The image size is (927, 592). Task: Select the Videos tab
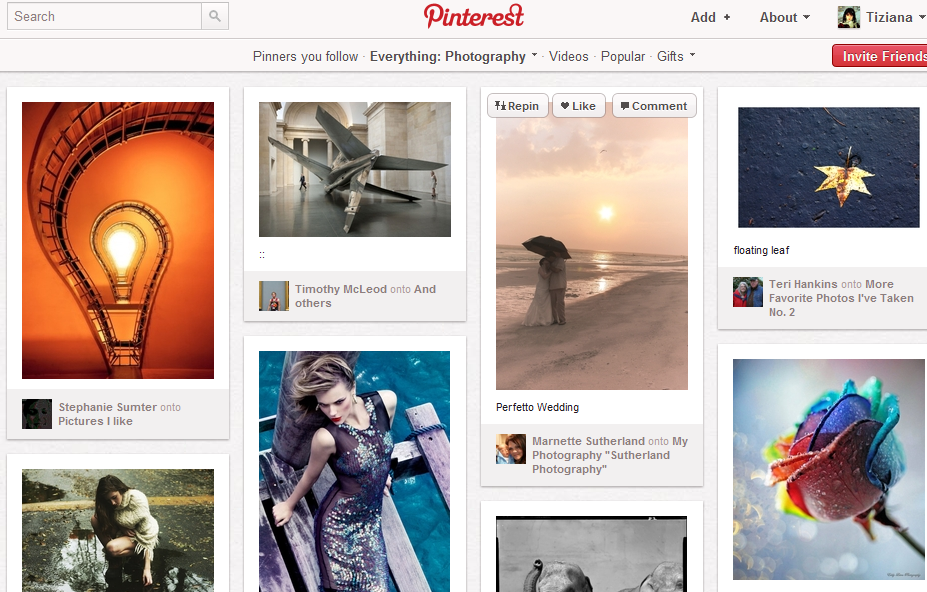568,56
